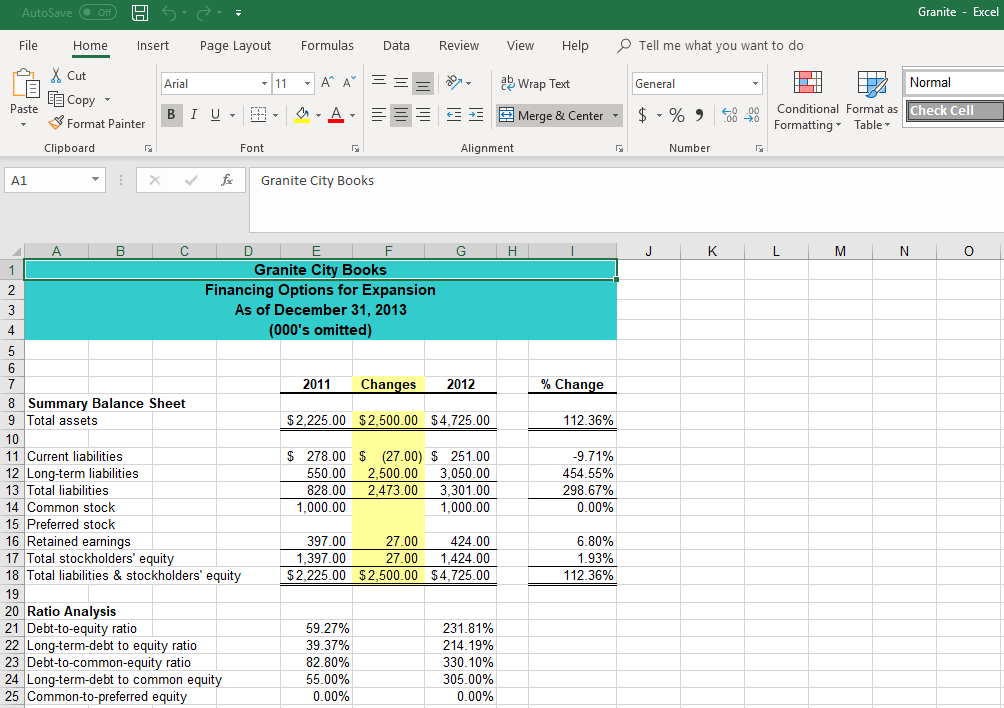
Task: Click Align Right icon
Action: click(x=423, y=115)
